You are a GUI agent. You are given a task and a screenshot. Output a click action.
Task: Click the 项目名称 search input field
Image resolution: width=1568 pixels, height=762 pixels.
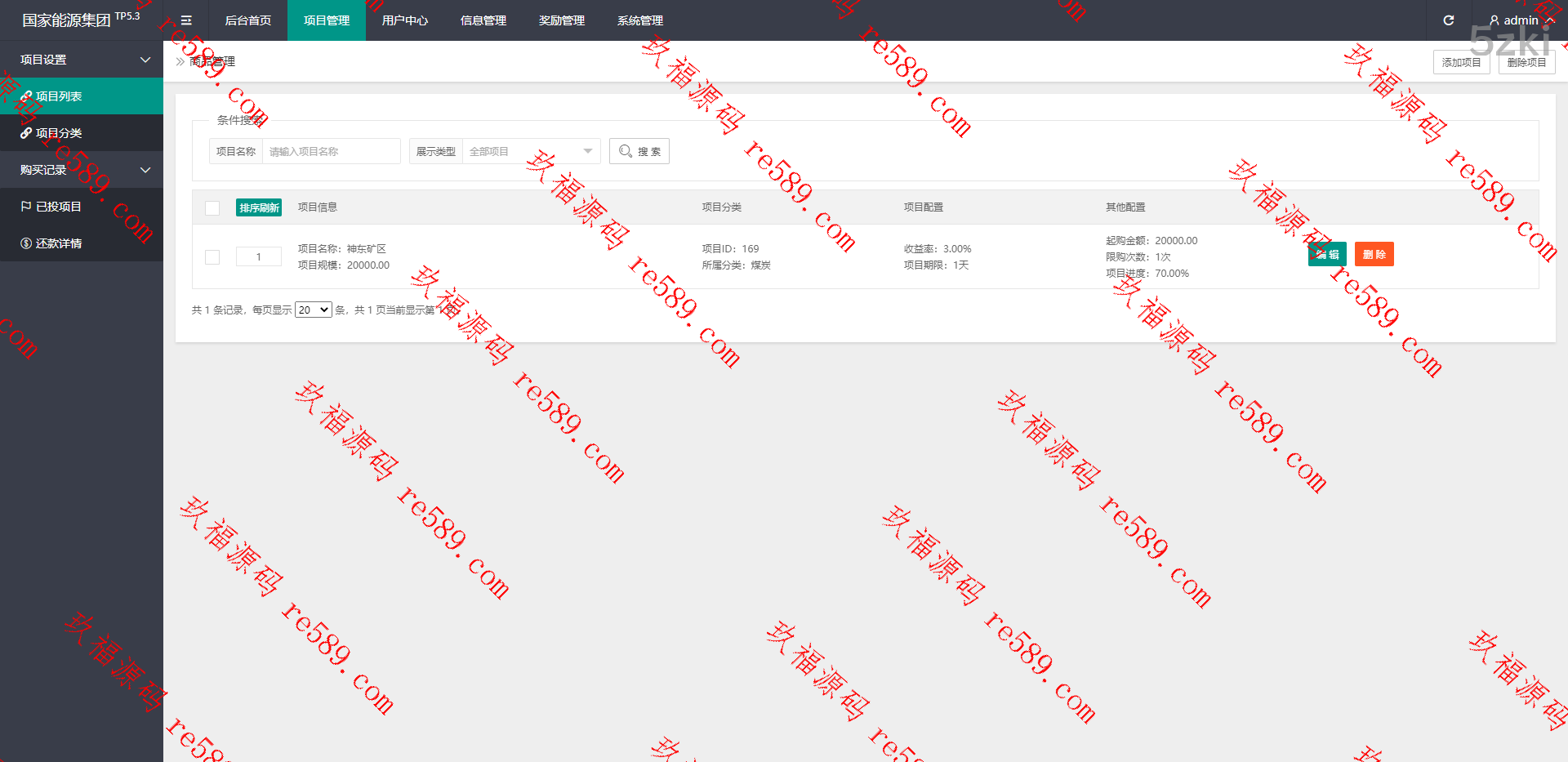coord(331,151)
